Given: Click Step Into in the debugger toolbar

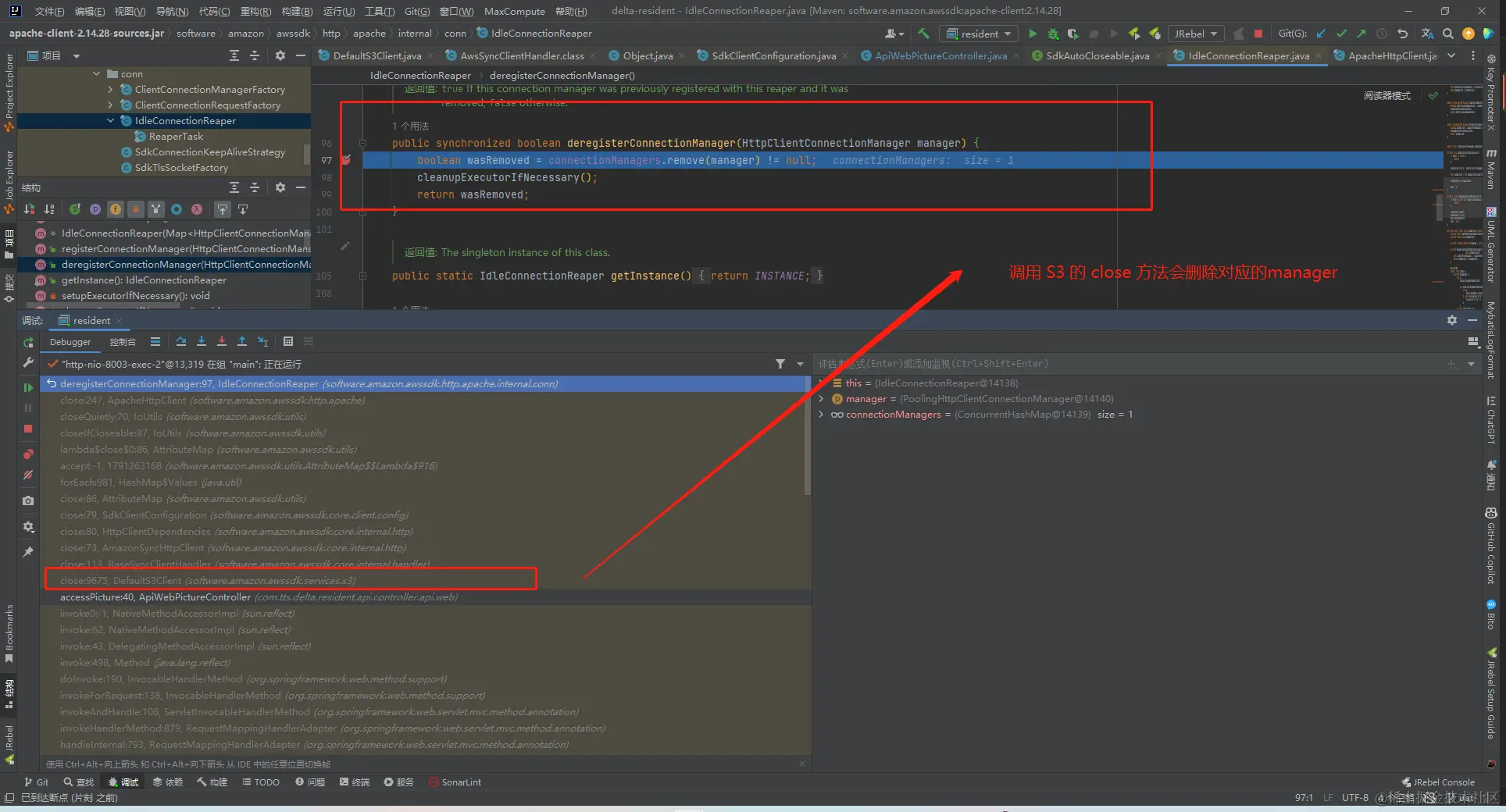Looking at the screenshot, I should (x=202, y=341).
